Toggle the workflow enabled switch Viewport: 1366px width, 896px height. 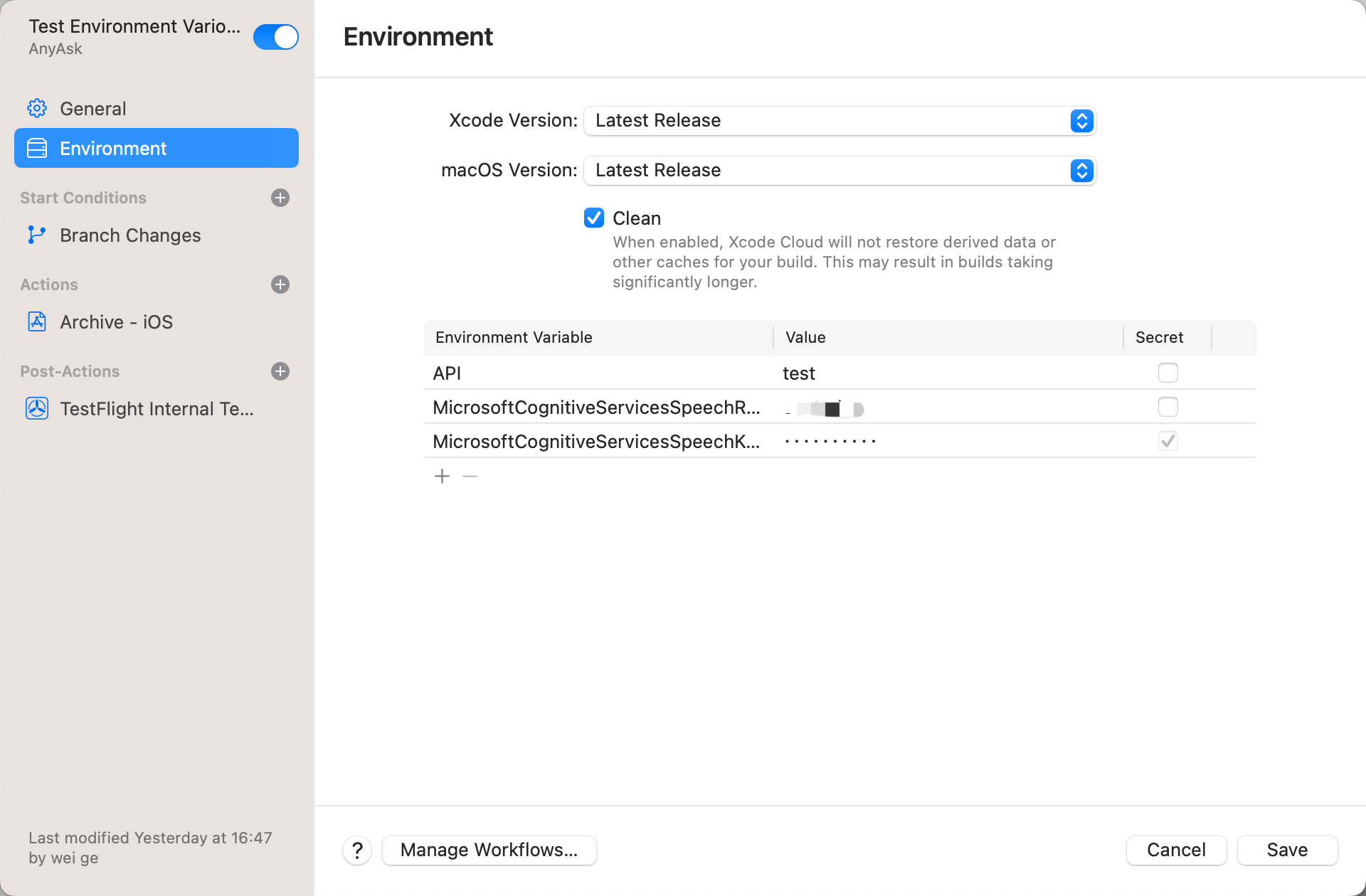(276, 37)
